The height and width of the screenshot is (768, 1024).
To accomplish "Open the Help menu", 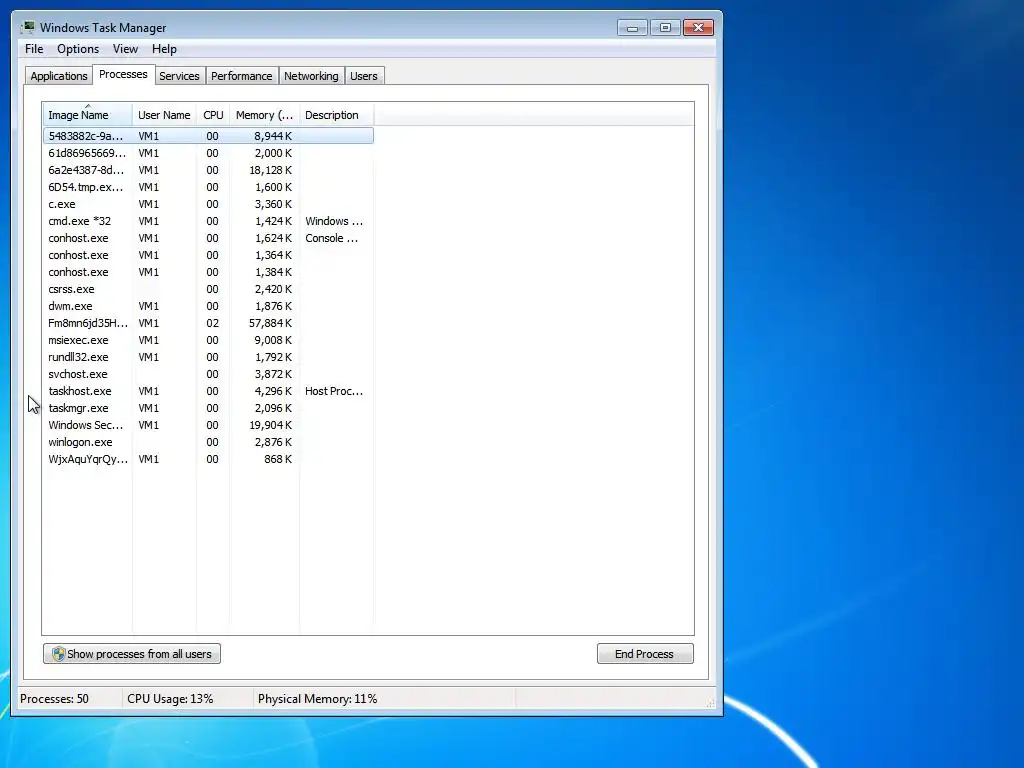I will (164, 49).
